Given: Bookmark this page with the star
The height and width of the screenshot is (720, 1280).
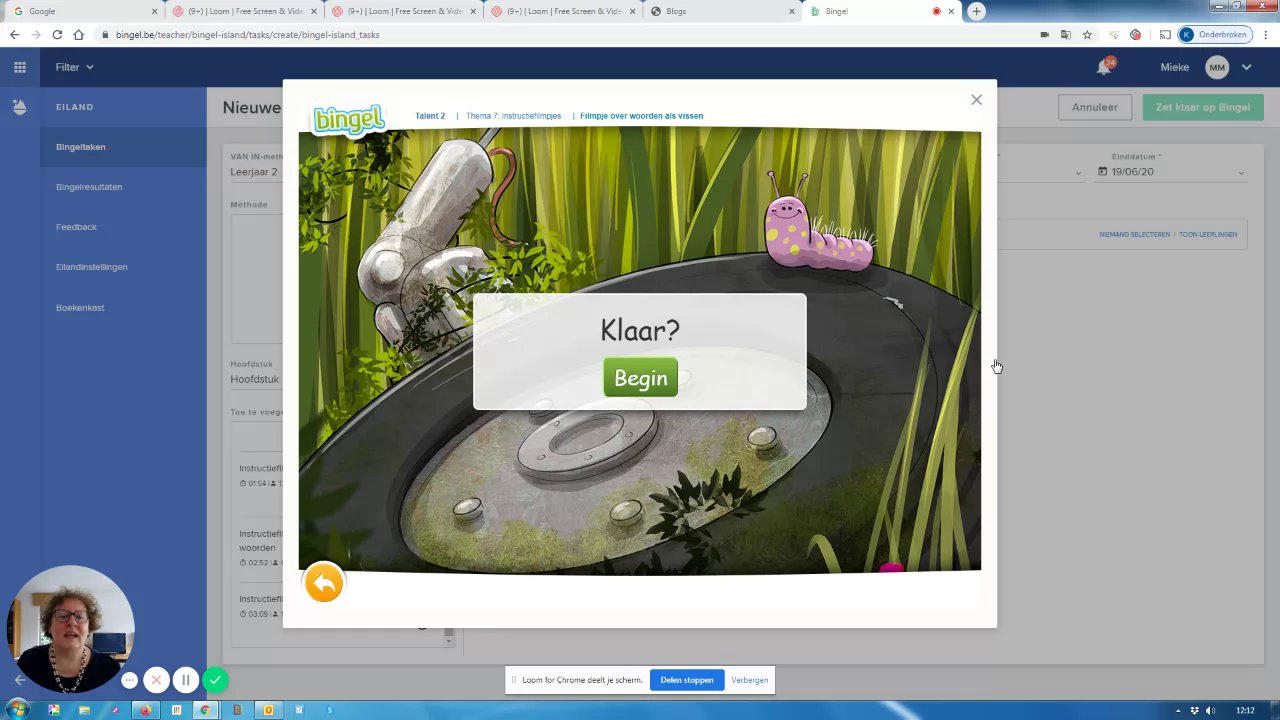Looking at the screenshot, I should [x=1087, y=34].
